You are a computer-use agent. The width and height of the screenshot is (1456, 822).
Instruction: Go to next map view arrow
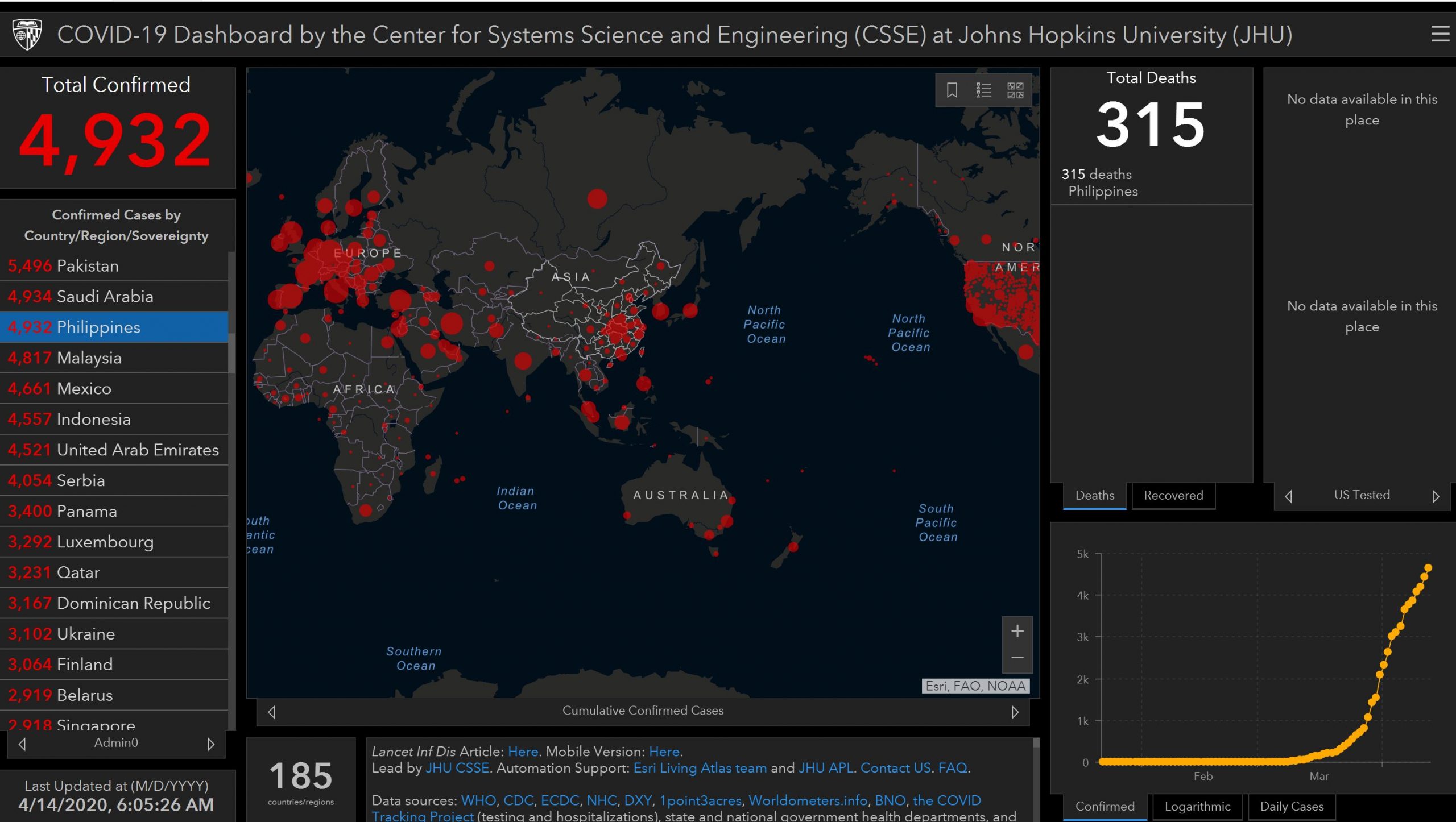[1015, 712]
